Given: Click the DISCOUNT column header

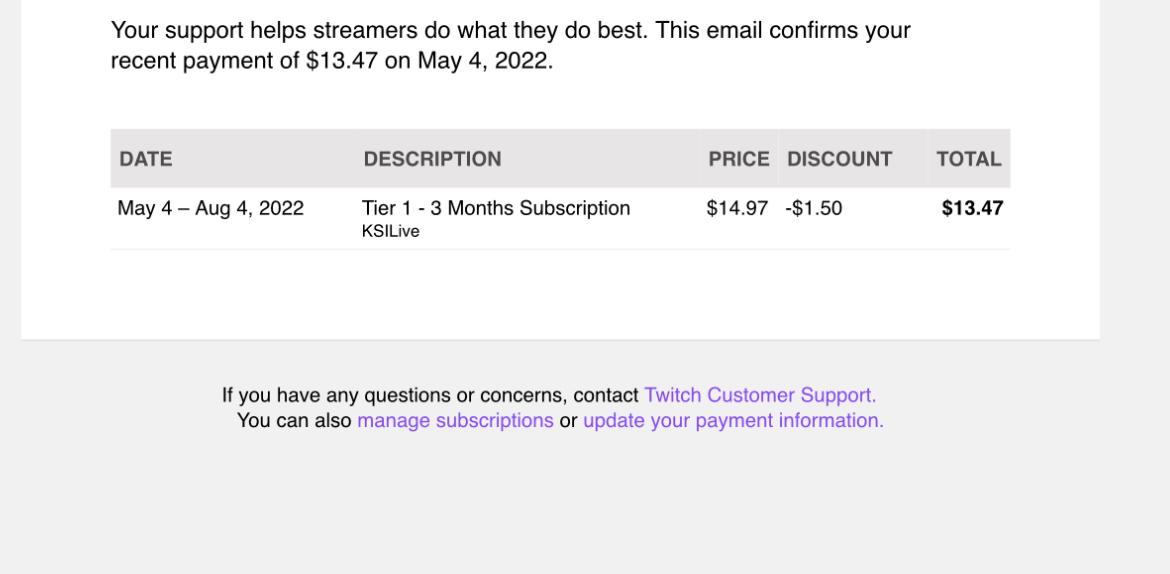Looking at the screenshot, I should (839, 159).
